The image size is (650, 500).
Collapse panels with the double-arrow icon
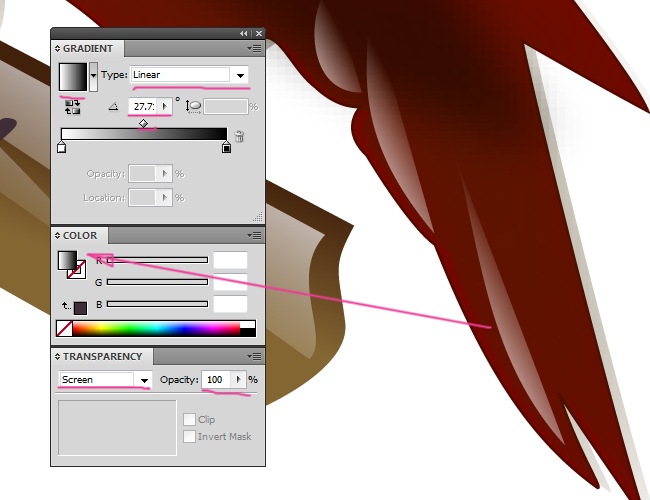pyautogui.click(x=244, y=33)
